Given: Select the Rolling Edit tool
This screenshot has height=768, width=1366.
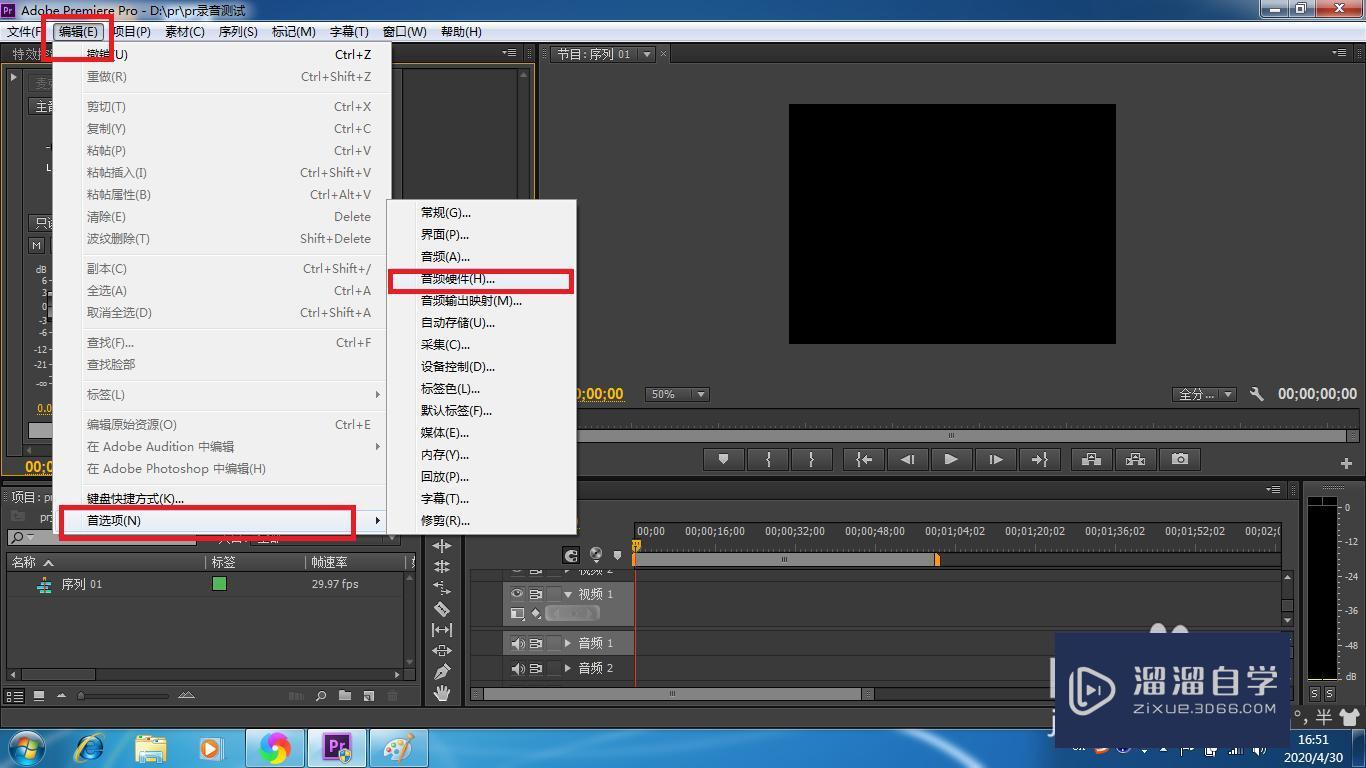Looking at the screenshot, I should [x=441, y=566].
